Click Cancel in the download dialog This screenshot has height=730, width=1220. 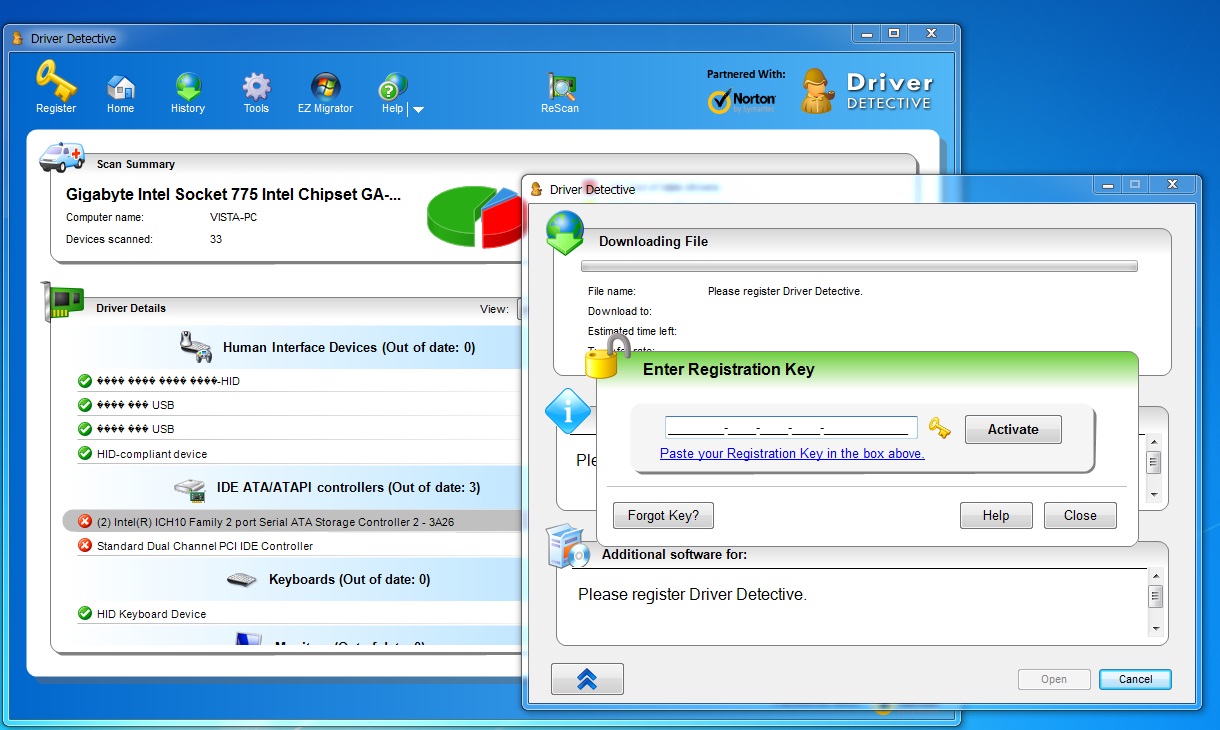click(1135, 679)
